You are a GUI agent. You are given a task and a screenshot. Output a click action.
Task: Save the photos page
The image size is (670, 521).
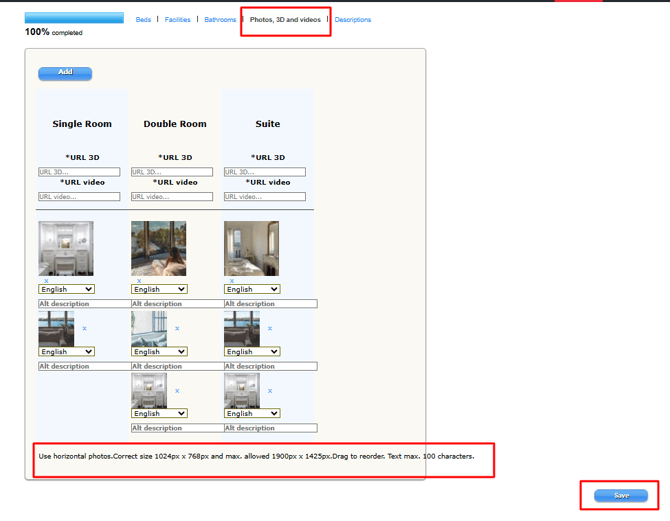click(621, 495)
